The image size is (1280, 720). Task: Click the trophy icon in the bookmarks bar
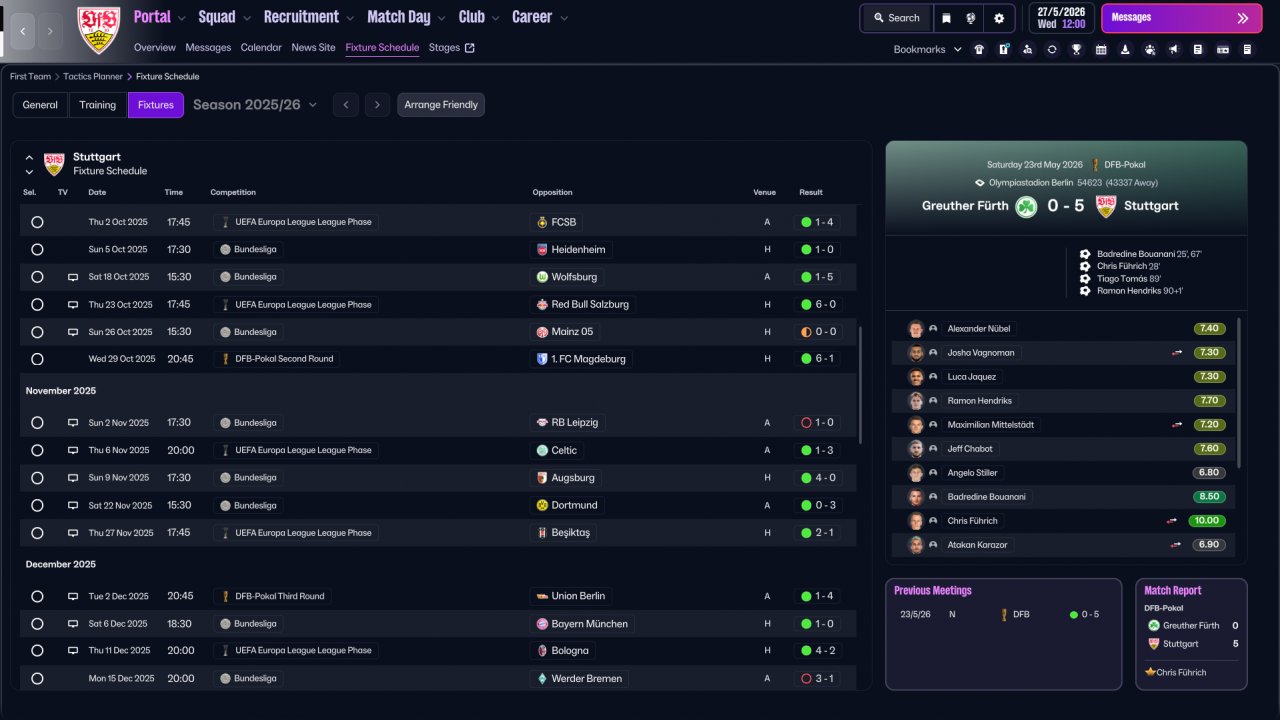(x=1076, y=49)
